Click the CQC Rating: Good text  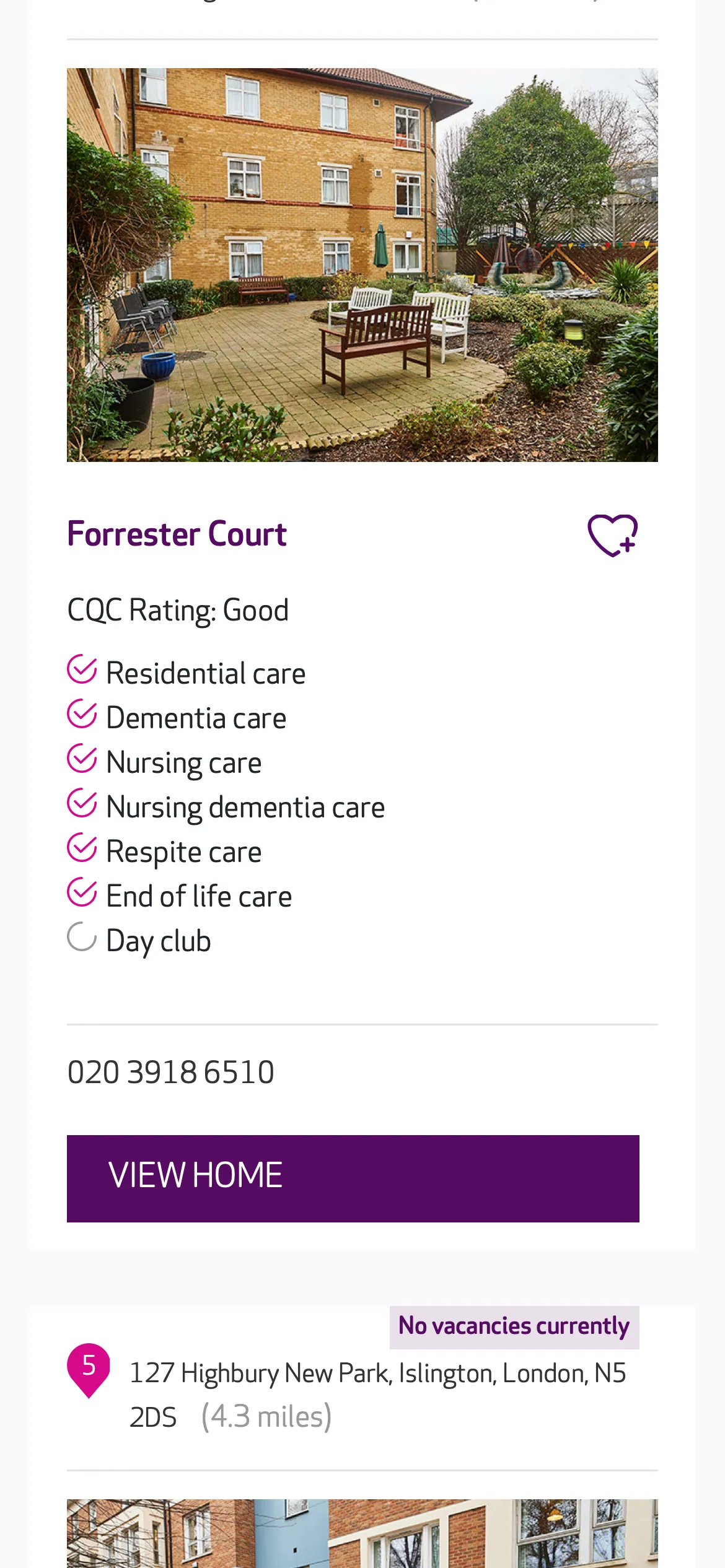(x=178, y=611)
